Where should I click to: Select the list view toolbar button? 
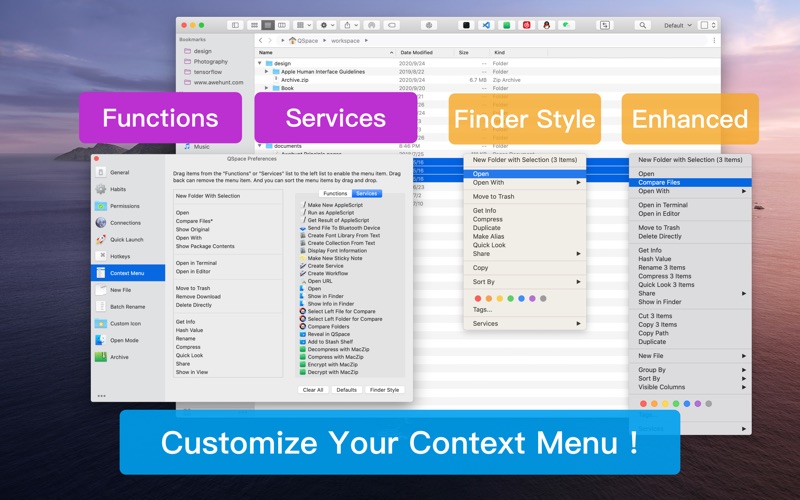(x=268, y=25)
